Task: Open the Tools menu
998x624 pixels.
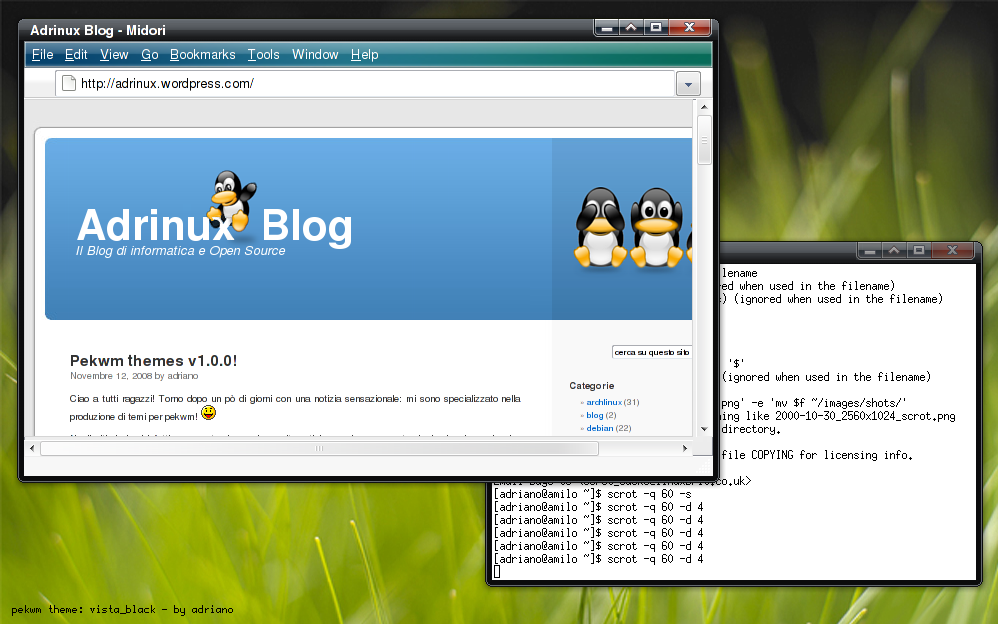Action: tap(264, 55)
